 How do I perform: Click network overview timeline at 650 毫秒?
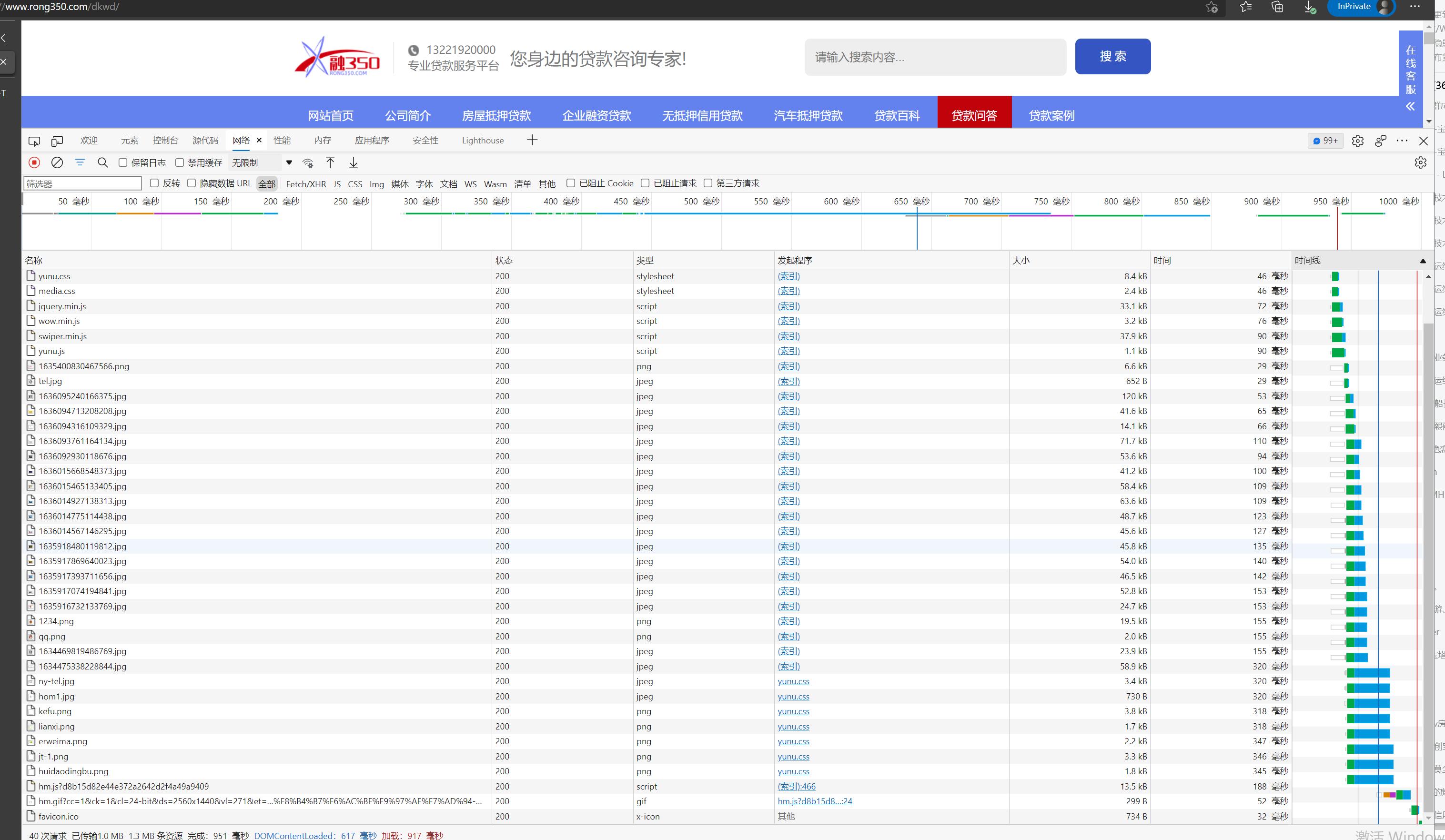coord(912,201)
